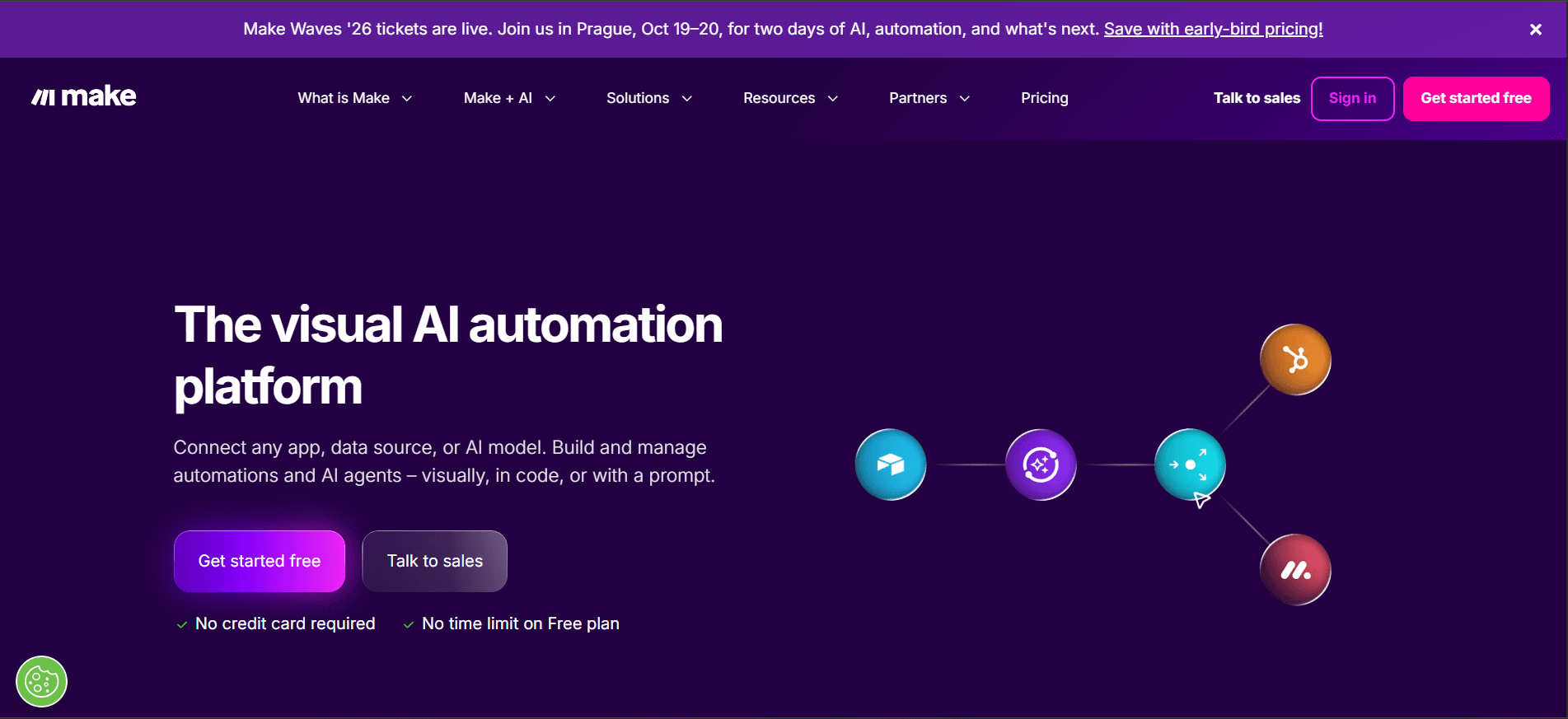
Task: Click the Sign in button
Action: click(1352, 98)
